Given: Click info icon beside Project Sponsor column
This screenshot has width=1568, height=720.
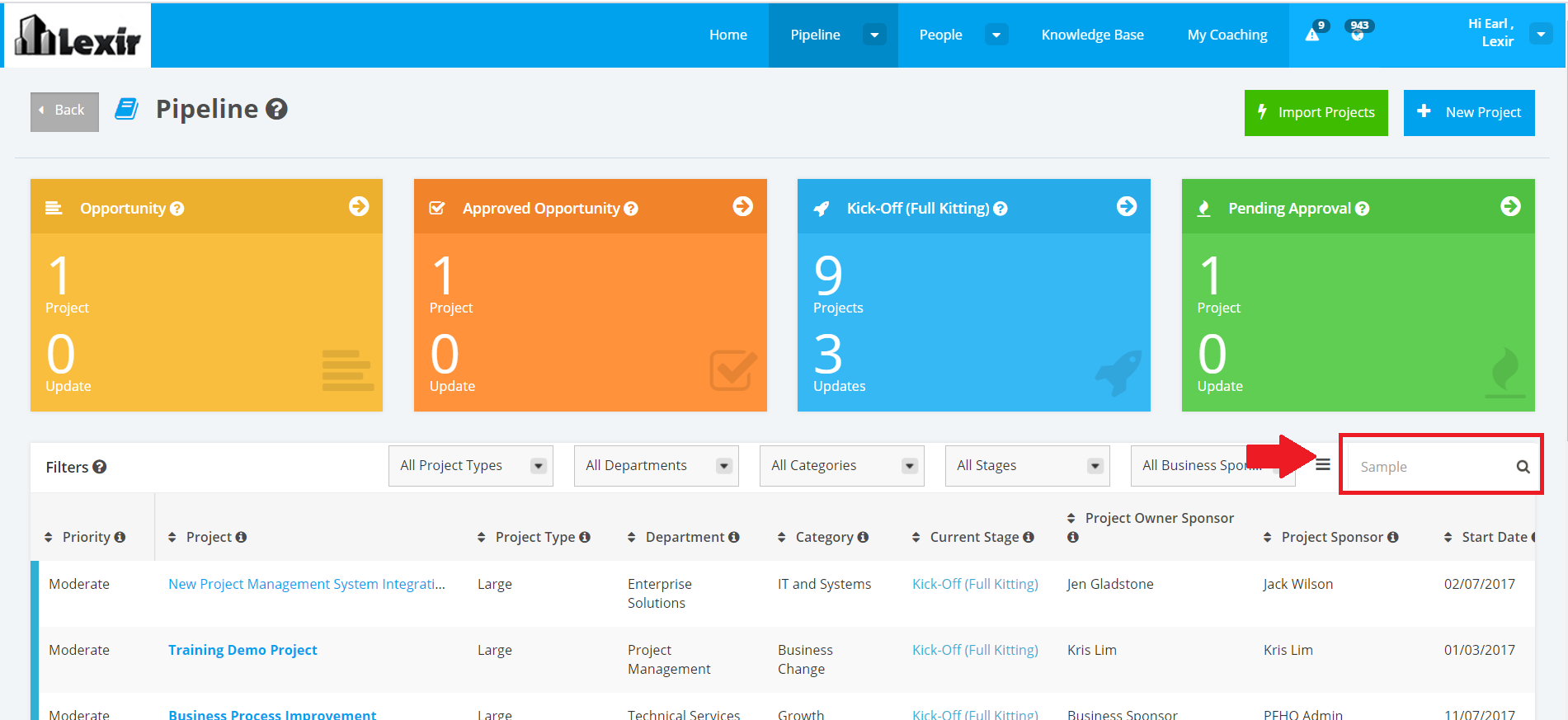Looking at the screenshot, I should (1393, 537).
